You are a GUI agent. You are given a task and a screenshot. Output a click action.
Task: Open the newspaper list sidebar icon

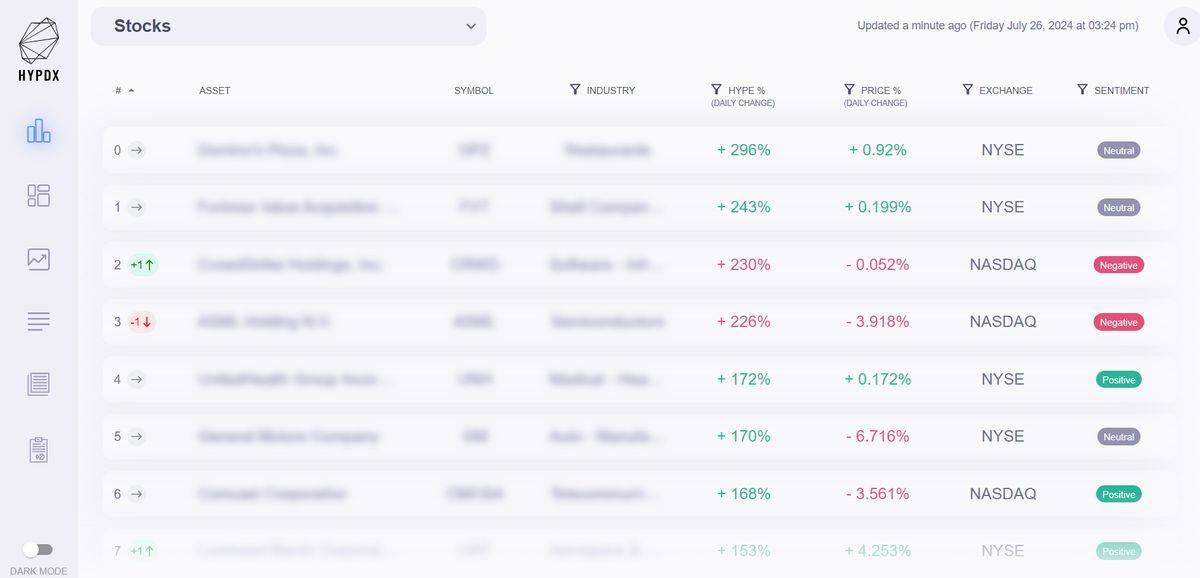pyautogui.click(x=39, y=384)
